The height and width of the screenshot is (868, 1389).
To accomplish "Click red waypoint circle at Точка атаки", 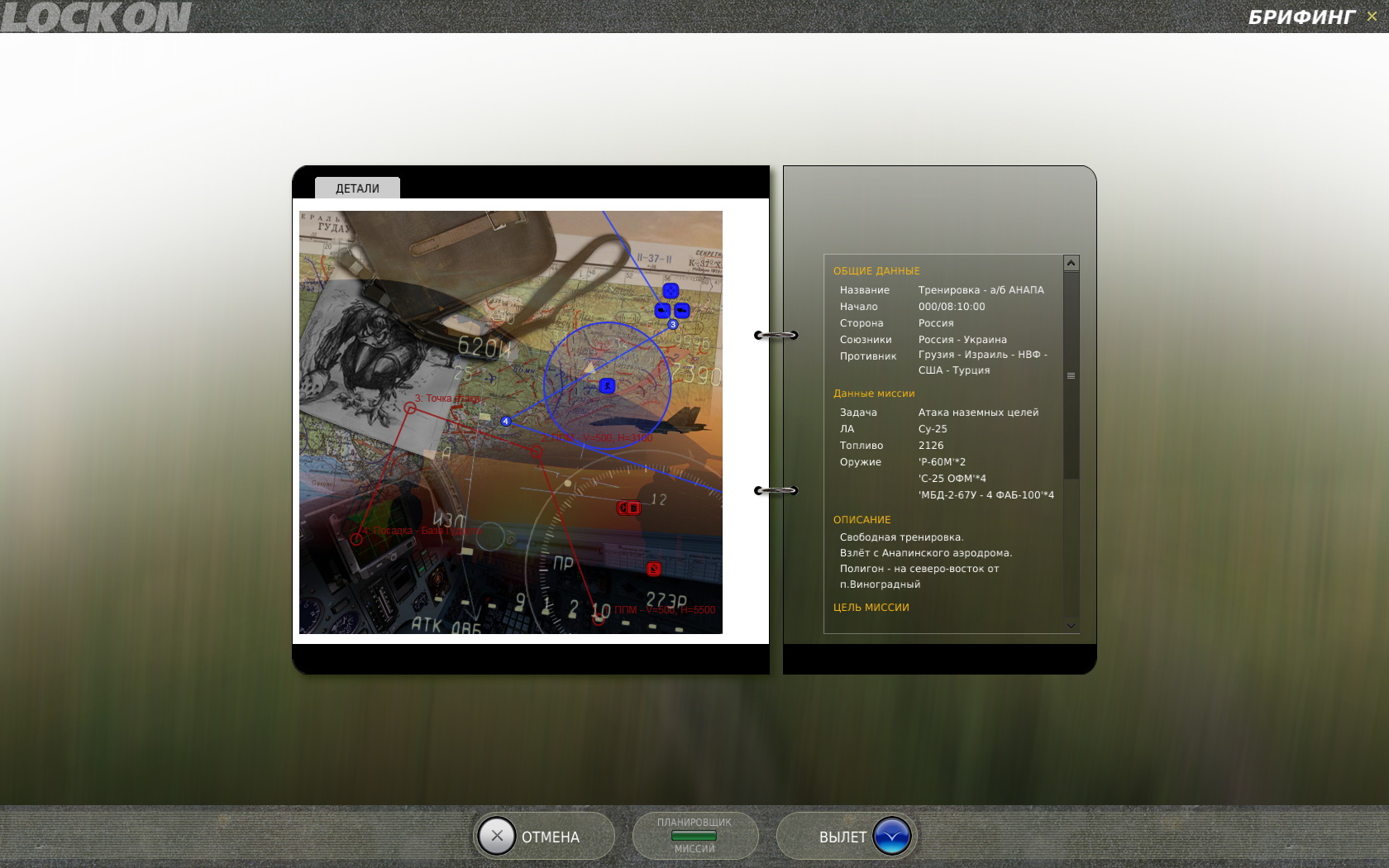I will click(x=410, y=408).
